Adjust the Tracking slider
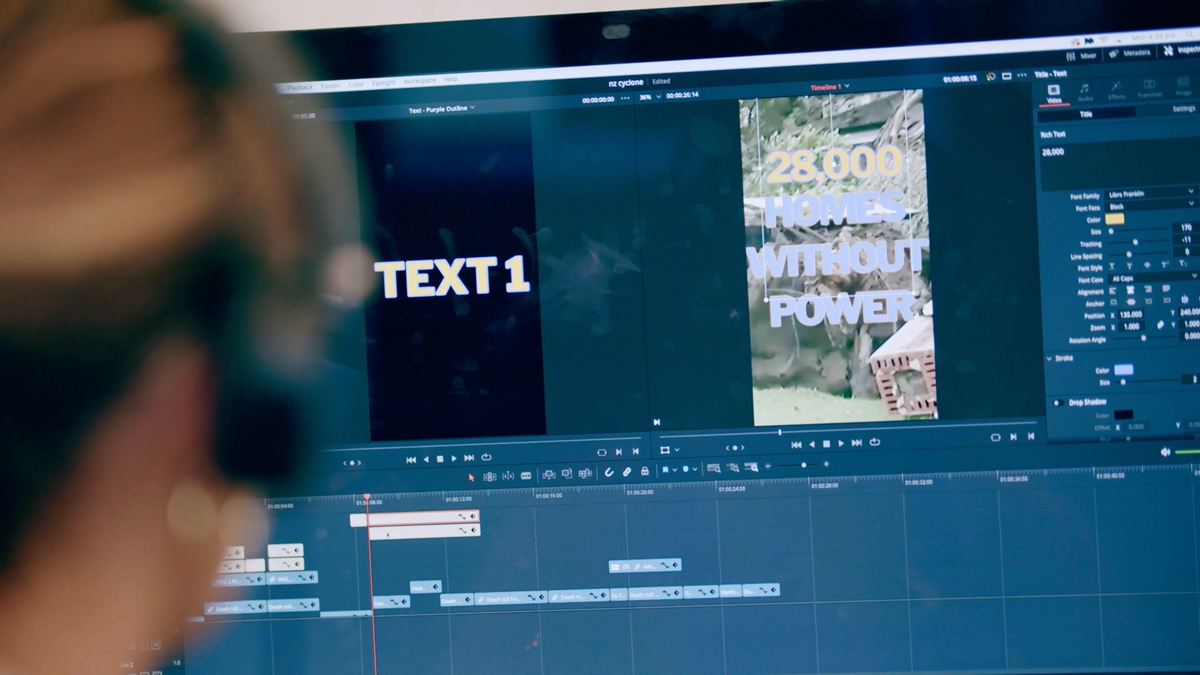Screen dimensions: 1200x675 (x=1134, y=241)
